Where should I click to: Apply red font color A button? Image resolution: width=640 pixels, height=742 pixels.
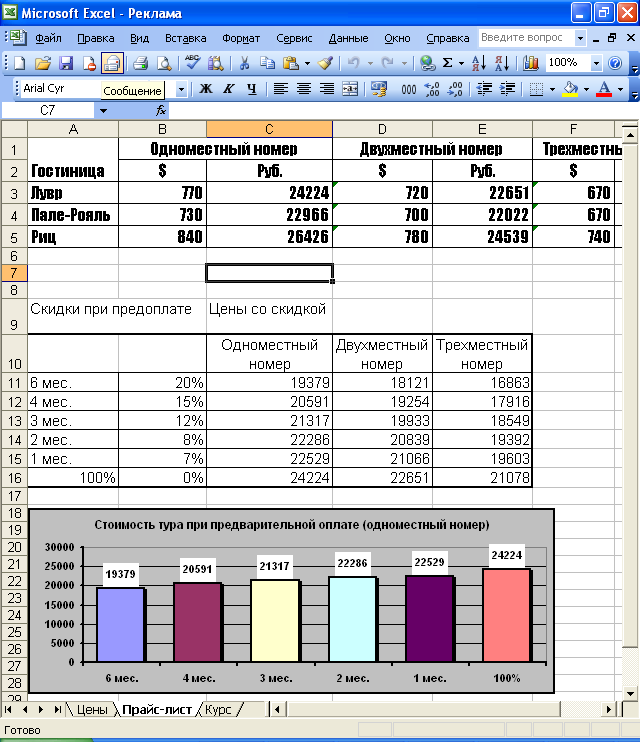(x=604, y=88)
